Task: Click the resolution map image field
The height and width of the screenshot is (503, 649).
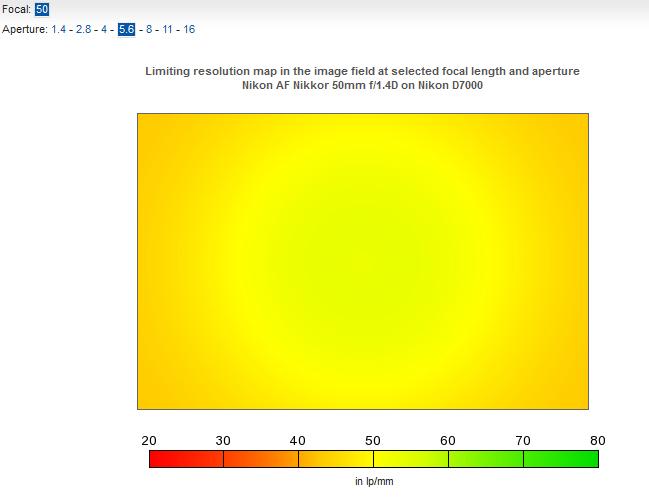Action: [363, 261]
